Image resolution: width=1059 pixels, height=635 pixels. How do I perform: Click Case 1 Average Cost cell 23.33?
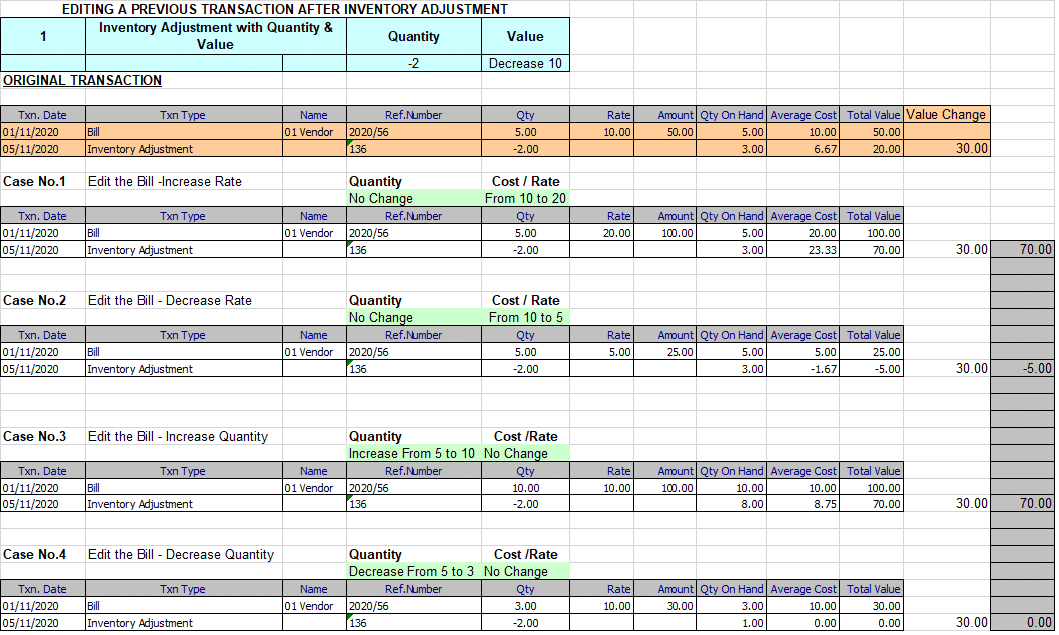click(x=803, y=250)
